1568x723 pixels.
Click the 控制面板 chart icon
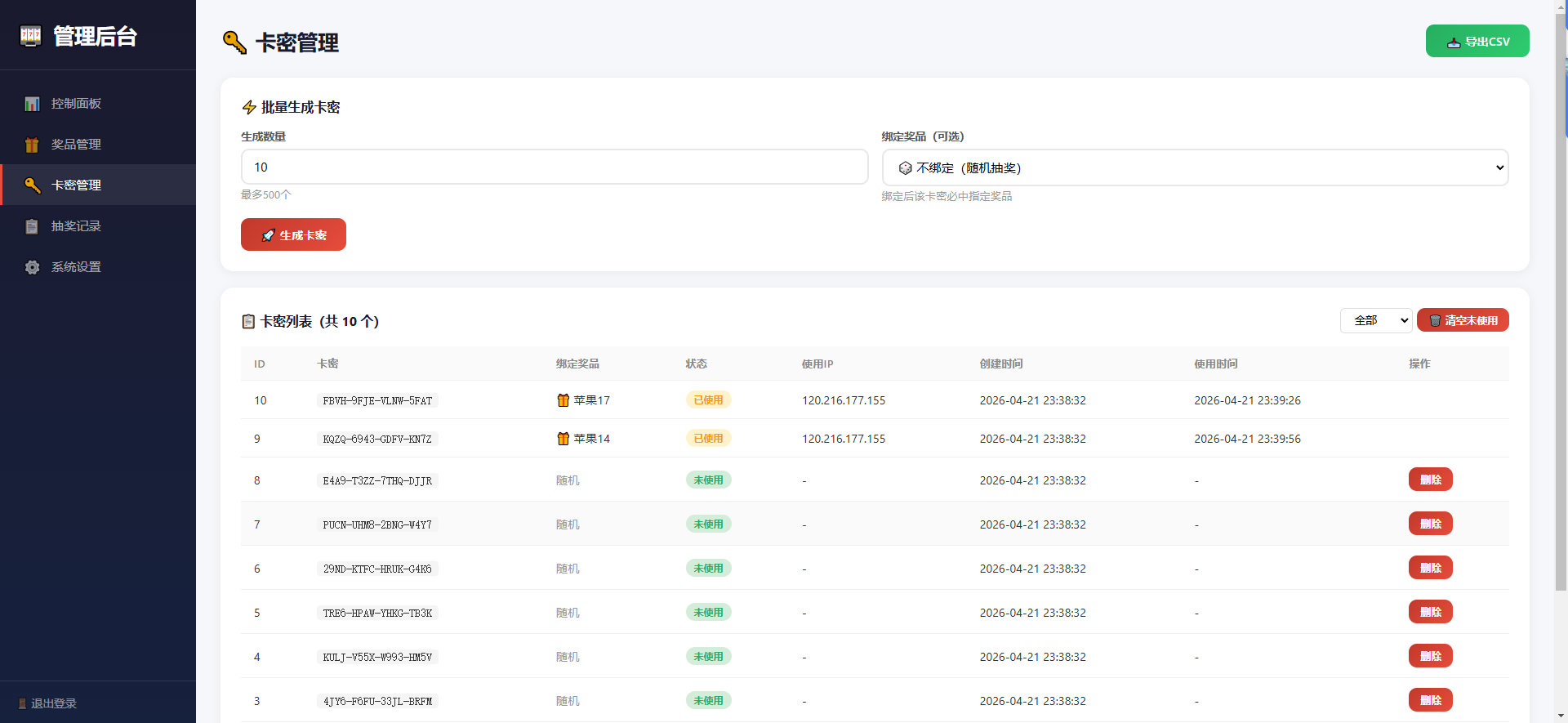(x=32, y=104)
